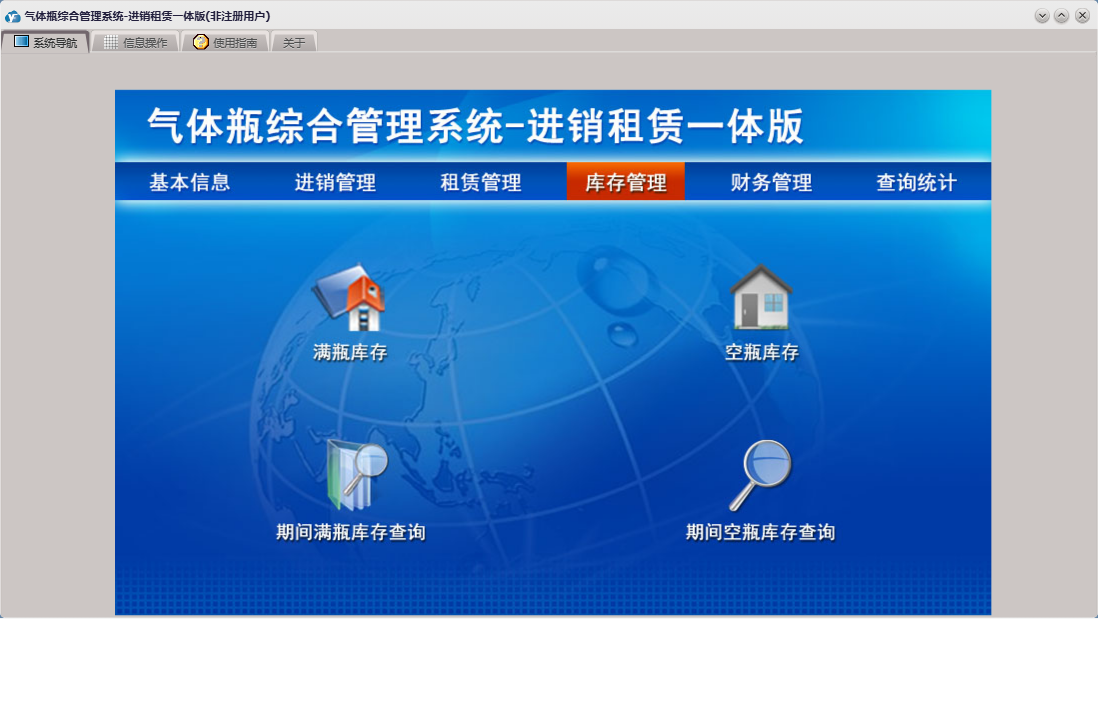Open the 满瓶库存 red house icon
Image resolution: width=1098 pixels, height=711 pixels.
click(x=350, y=298)
